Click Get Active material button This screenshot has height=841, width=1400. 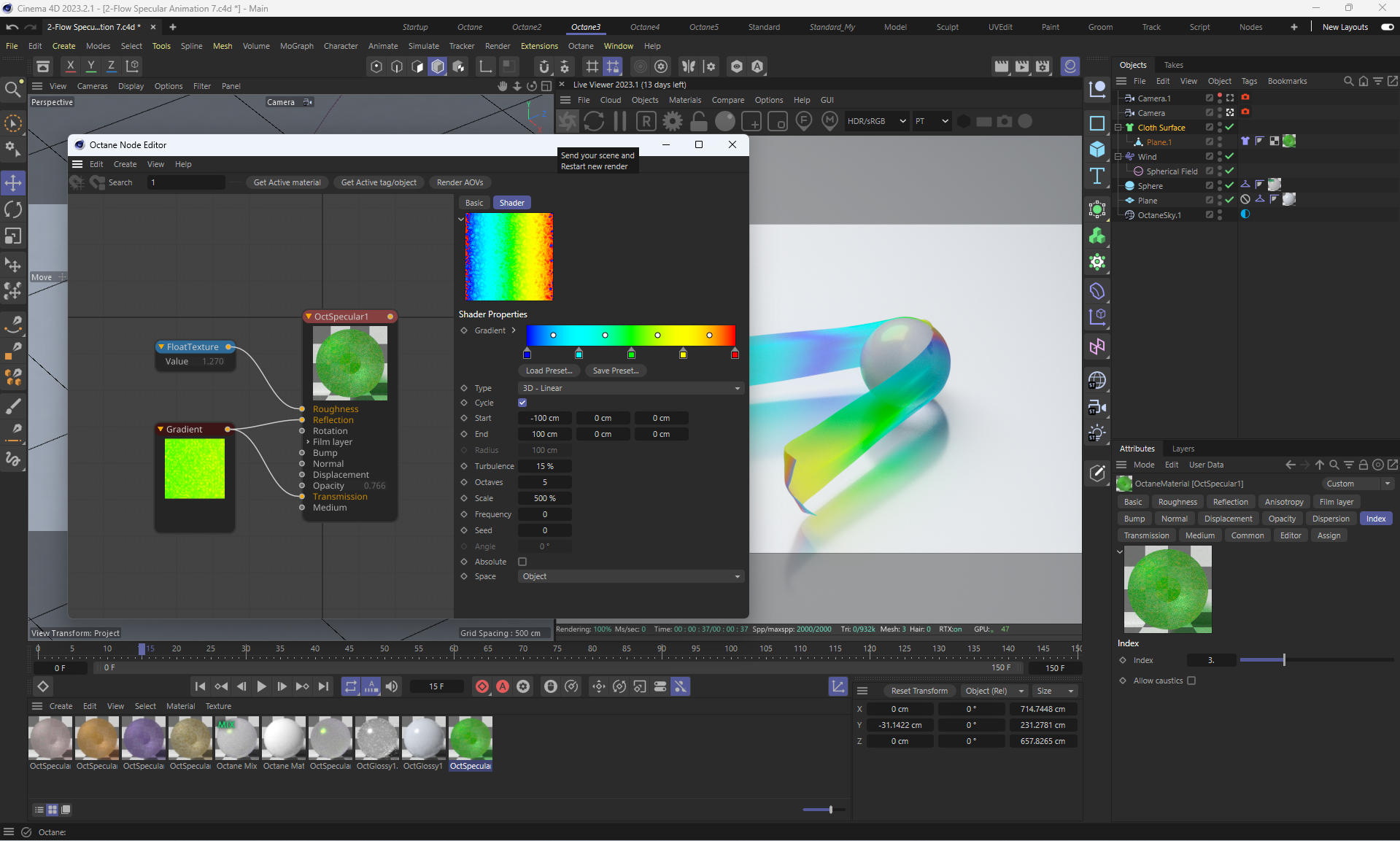[287, 182]
